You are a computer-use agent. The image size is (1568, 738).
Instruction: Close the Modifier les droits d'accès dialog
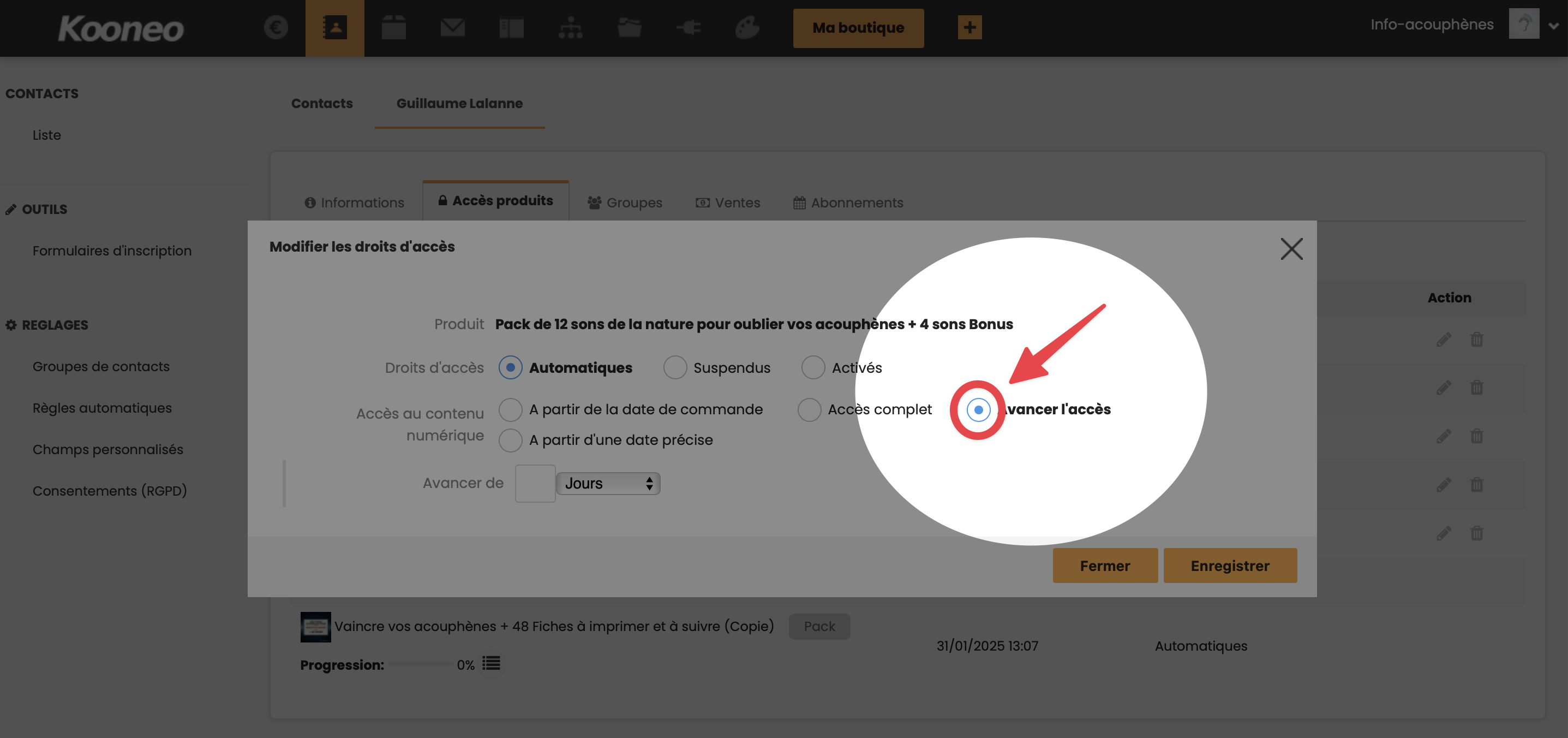1291,248
